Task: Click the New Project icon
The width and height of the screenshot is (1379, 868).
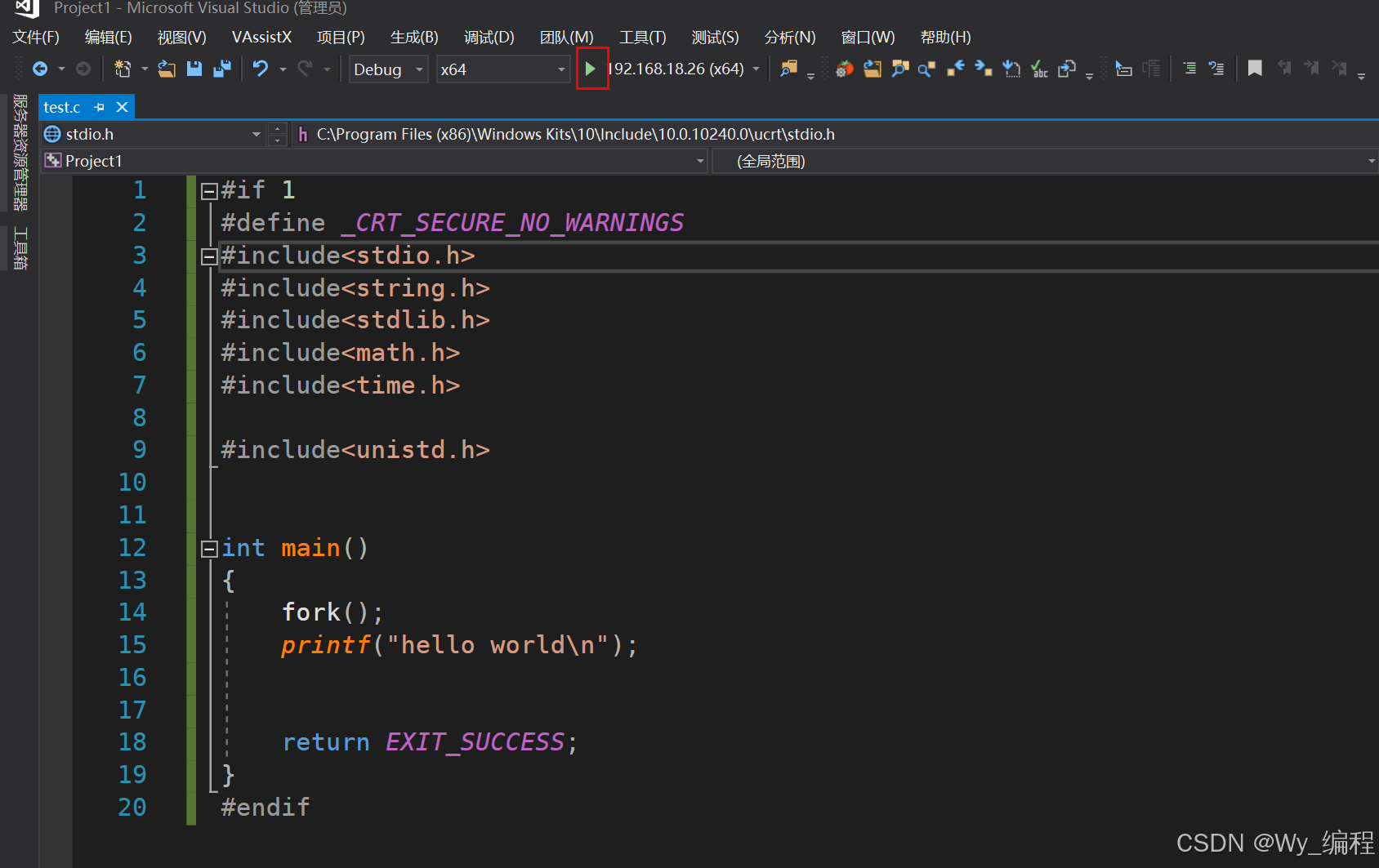Action: click(x=123, y=69)
